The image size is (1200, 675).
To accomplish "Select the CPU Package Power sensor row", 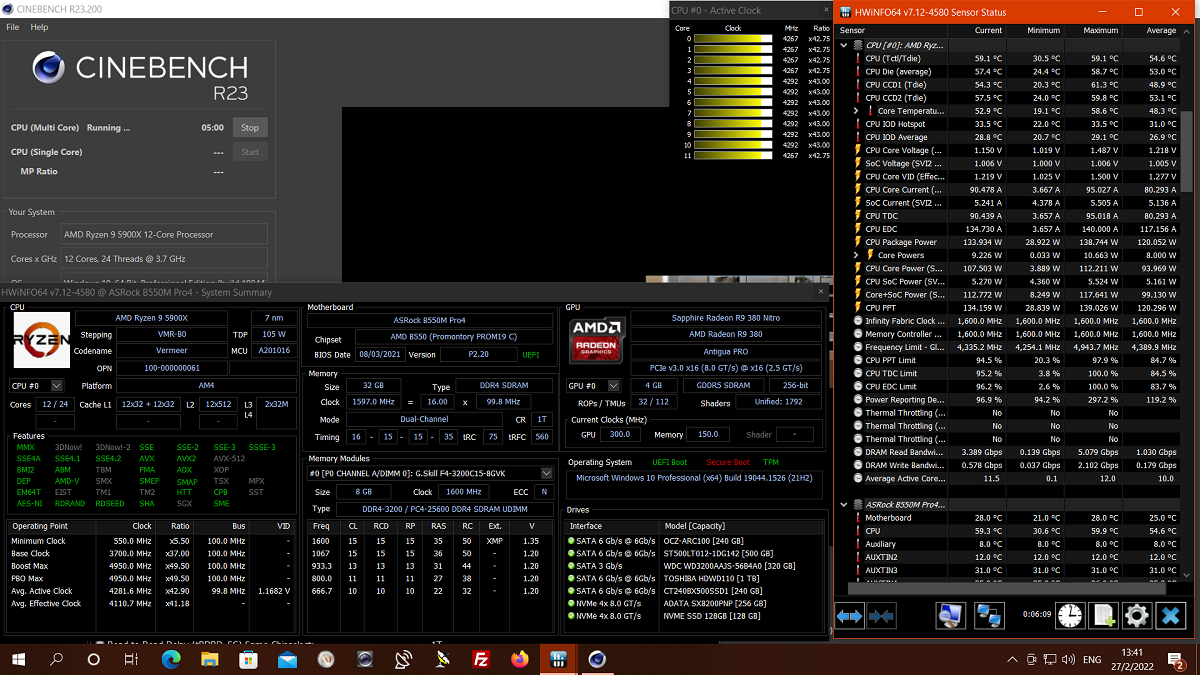I will [x=1008, y=242].
